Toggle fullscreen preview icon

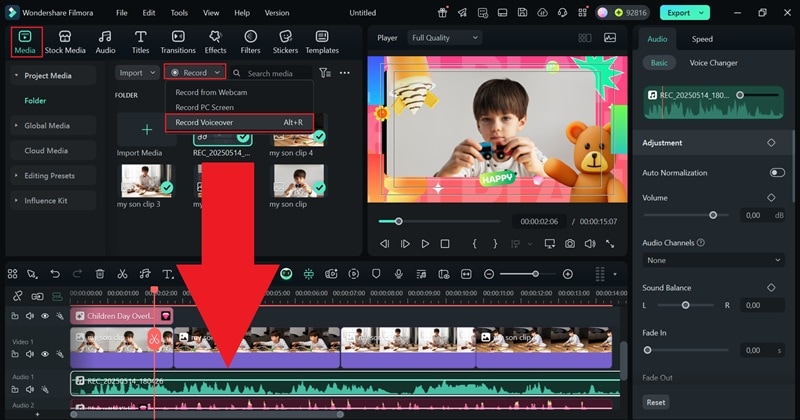tap(610, 244)
